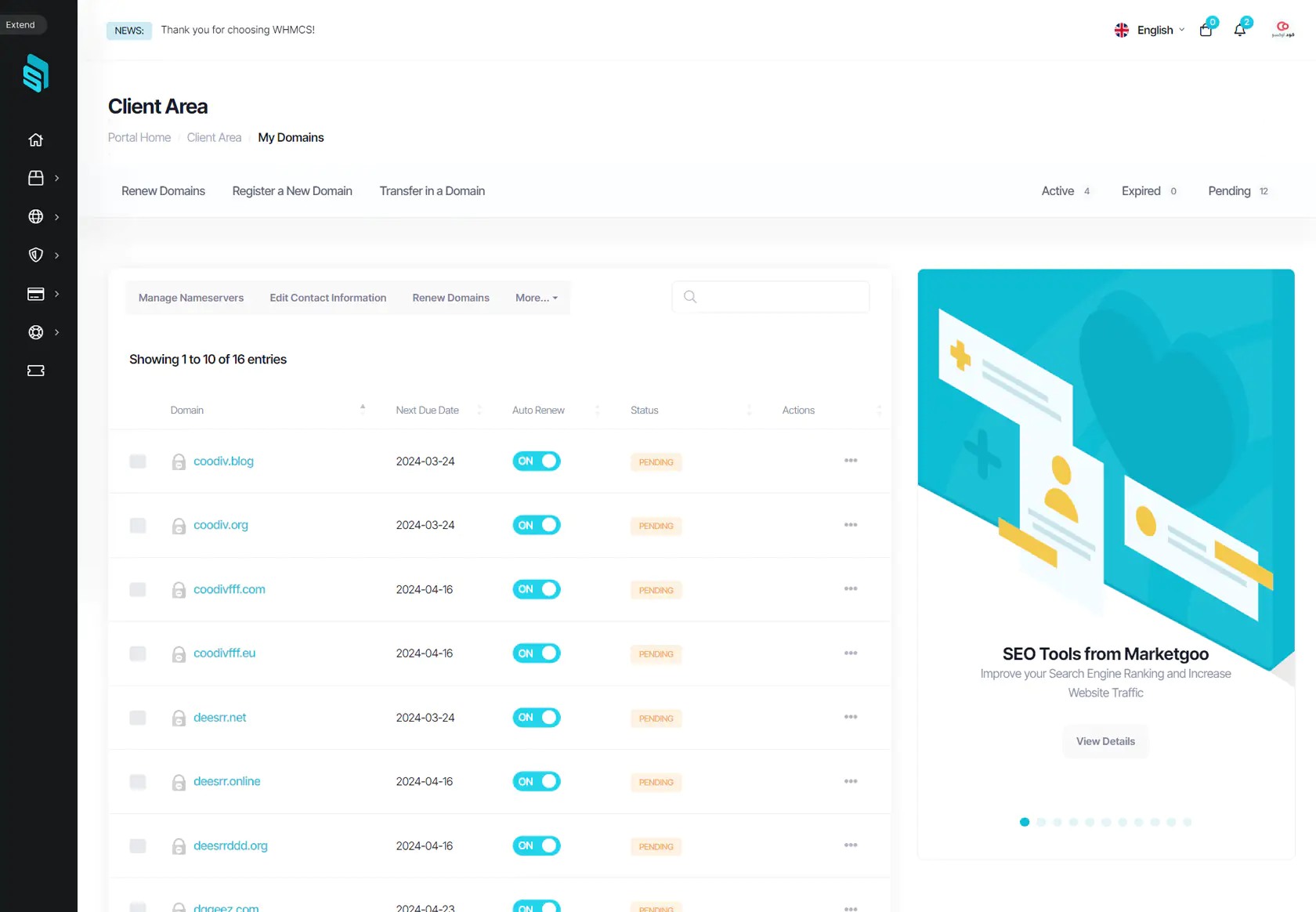1316x912 pixels.
Task: Show Active domains filter
Action: pyautogui.click(x=1065, y=191)
